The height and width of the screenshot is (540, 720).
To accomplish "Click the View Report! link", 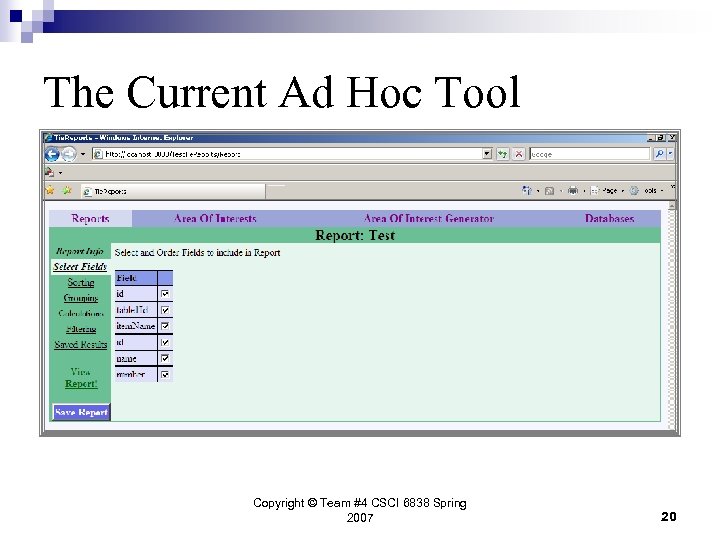I will coord(81,378).
